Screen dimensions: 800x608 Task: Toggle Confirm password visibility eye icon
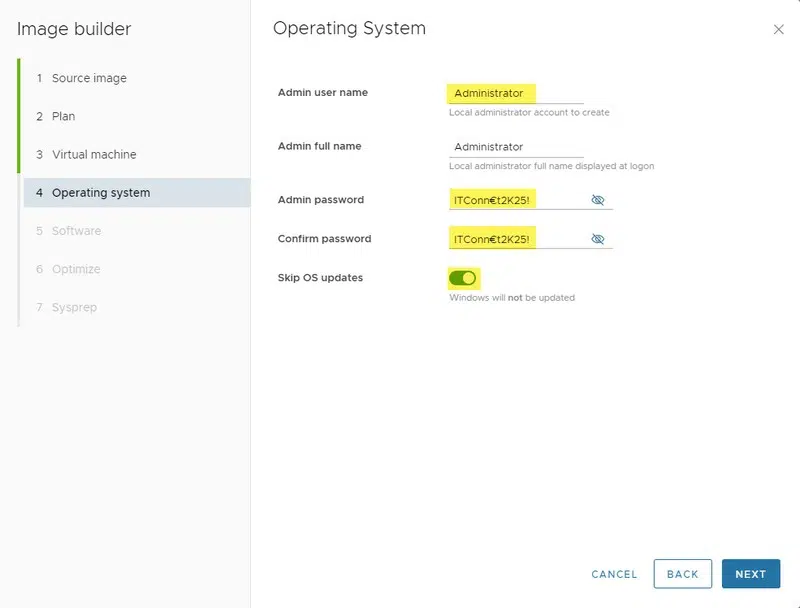[598, 239]
